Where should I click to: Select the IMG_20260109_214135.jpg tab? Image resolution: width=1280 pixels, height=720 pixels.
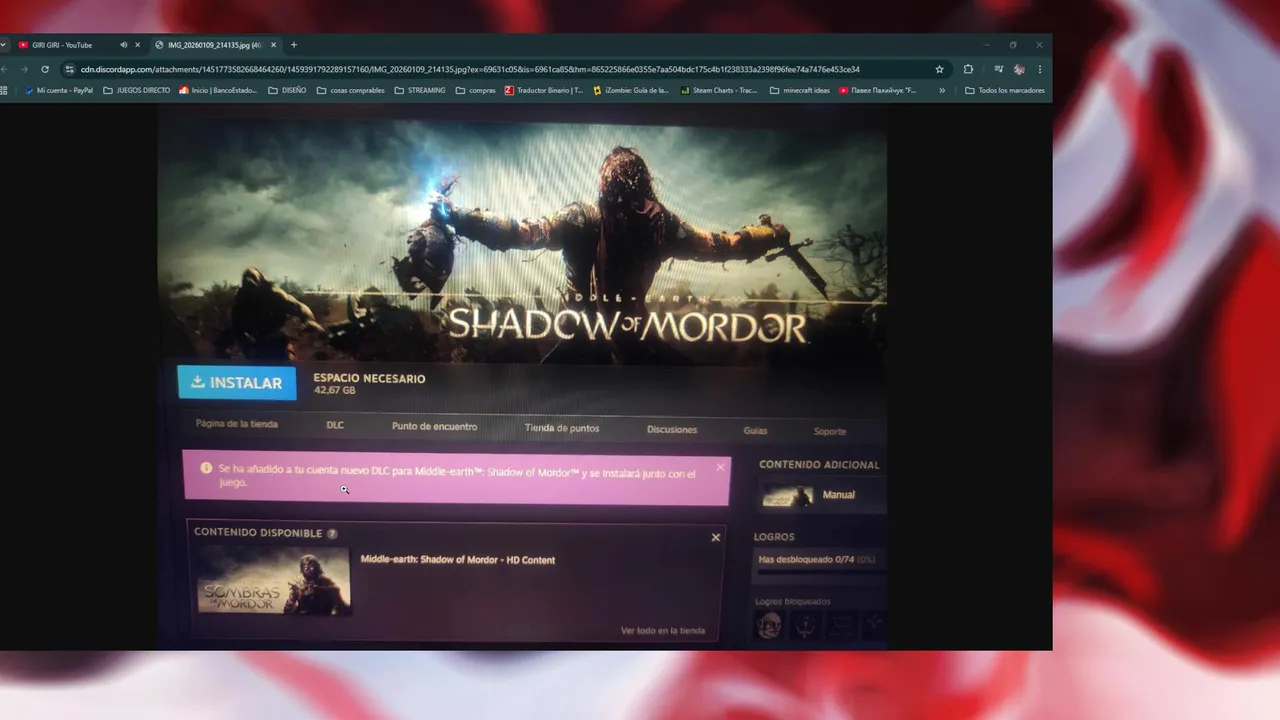tap(214, 45)
